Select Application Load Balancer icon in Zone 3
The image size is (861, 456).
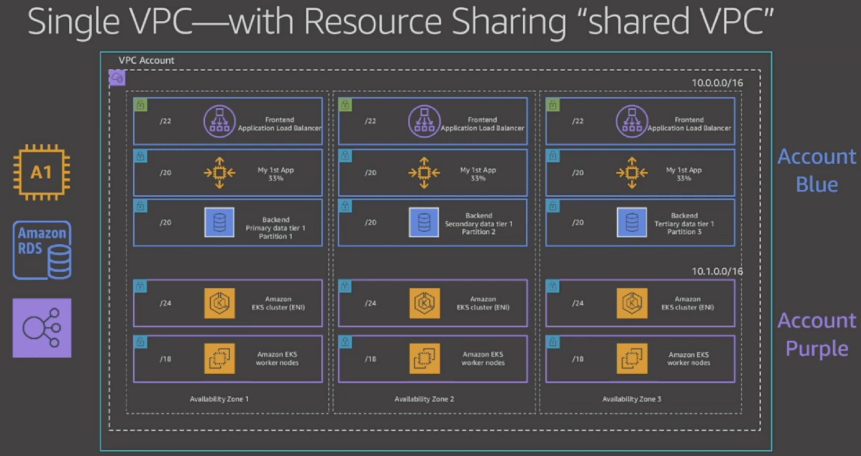[631, 121]
